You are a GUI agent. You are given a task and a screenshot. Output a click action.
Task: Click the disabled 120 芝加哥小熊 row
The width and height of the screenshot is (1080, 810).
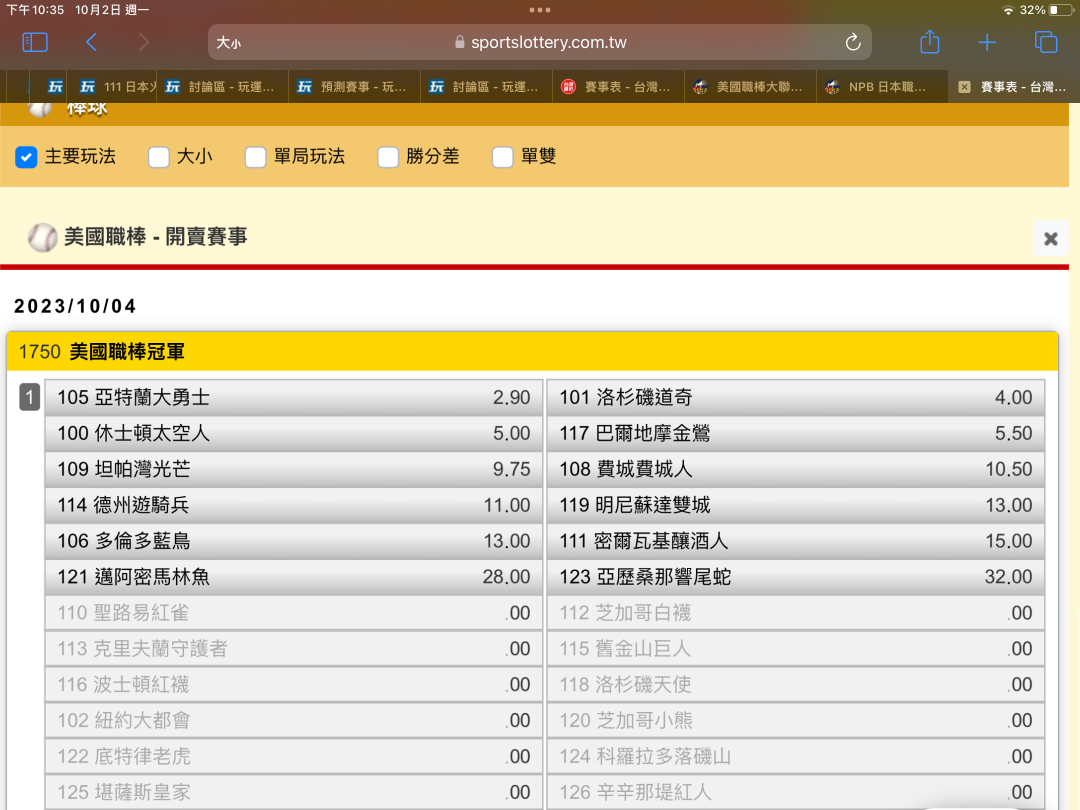click(796, 720)
